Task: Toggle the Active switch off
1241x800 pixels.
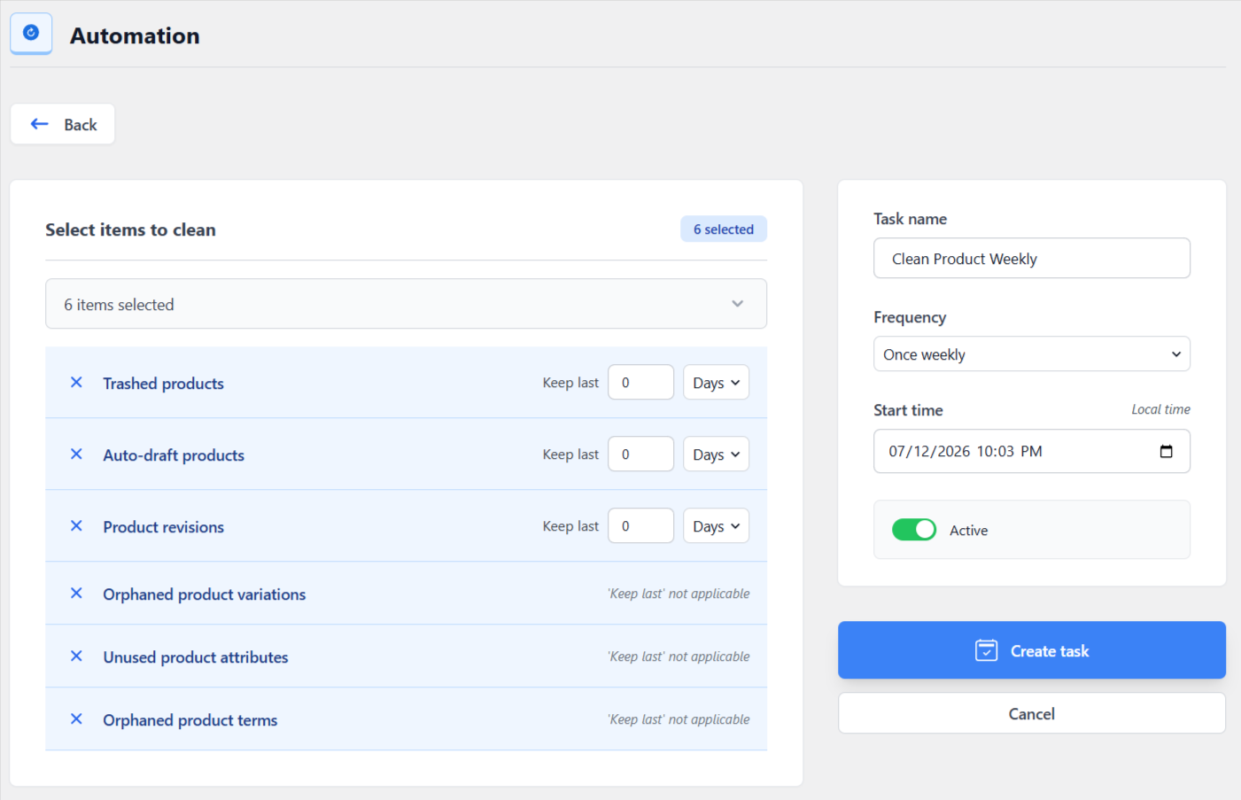Action: point(914,530)
